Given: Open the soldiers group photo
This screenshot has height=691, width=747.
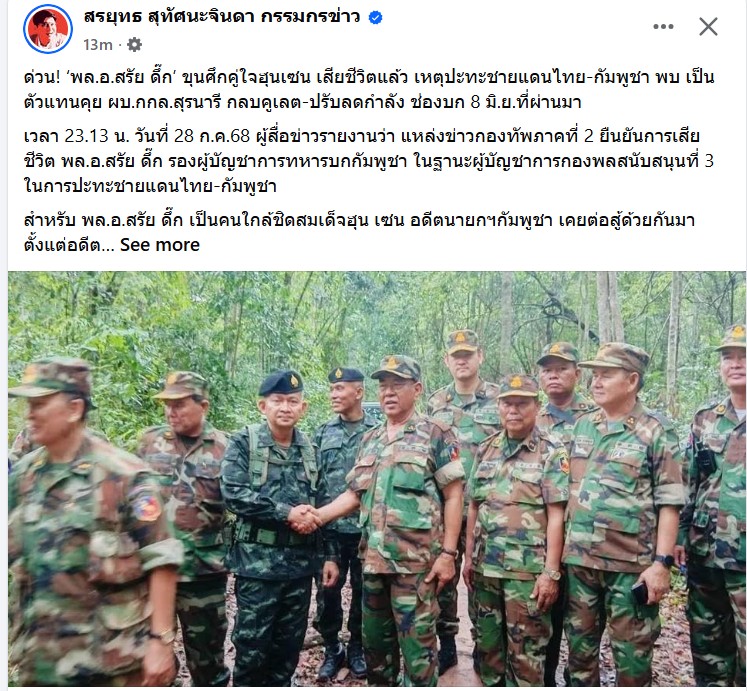Looking at the screenshot, I should [x=377, y=479].
